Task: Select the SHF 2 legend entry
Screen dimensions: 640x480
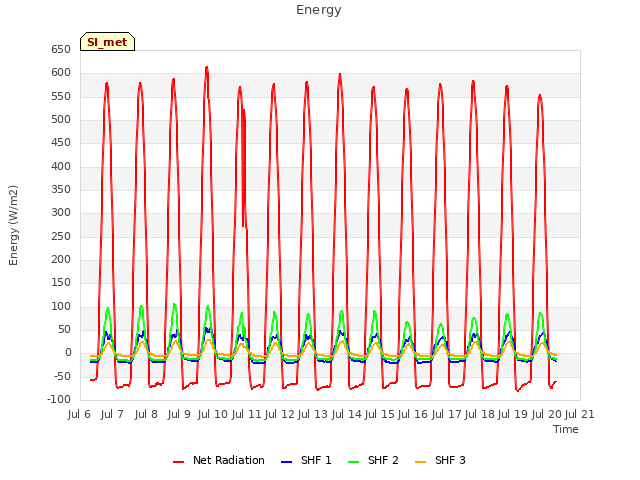Action: pos(373,460)
